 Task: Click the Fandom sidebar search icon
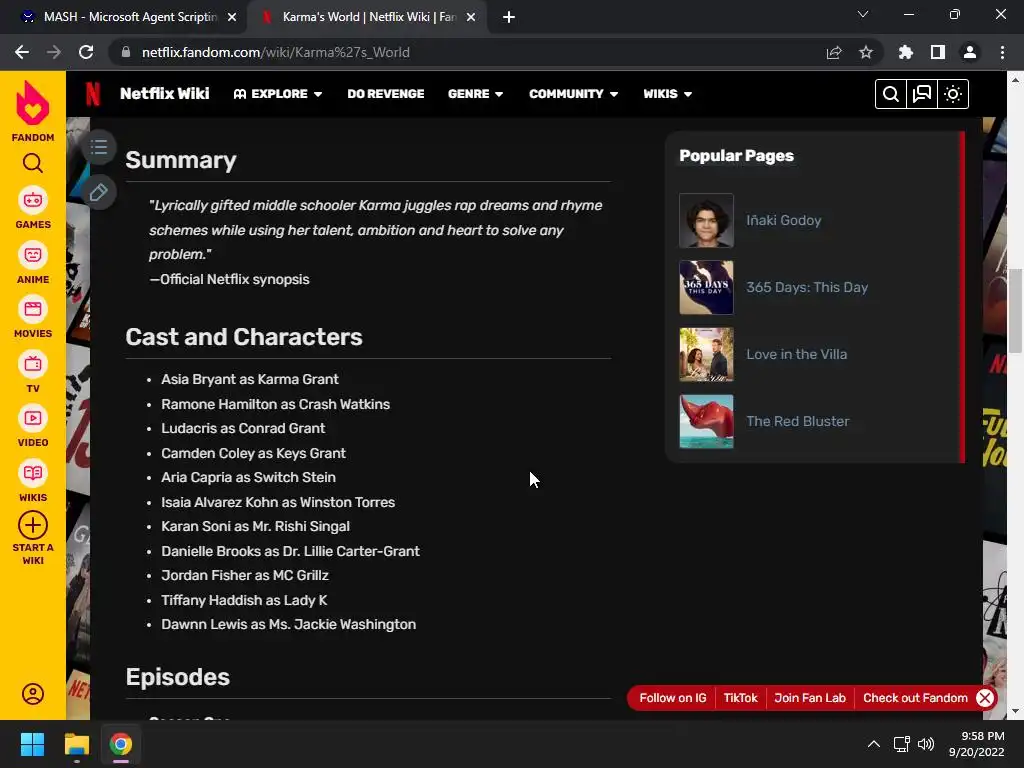click(33, 163)
